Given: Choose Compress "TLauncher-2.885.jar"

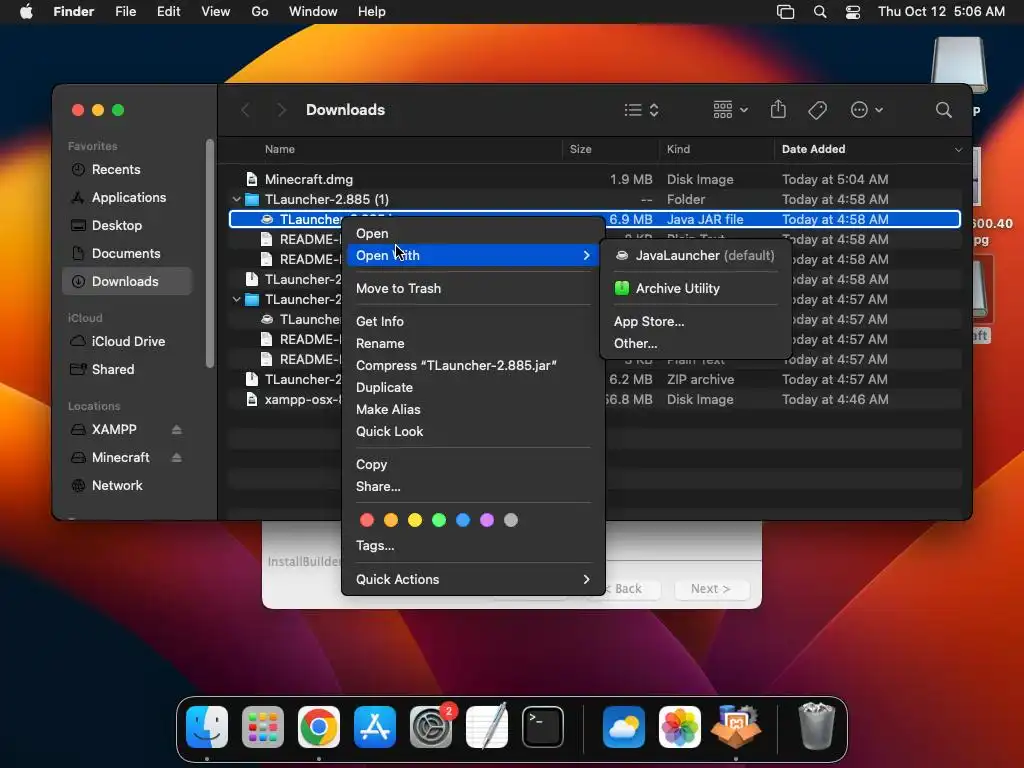Looking at the screenshot, I should (472, 366).
